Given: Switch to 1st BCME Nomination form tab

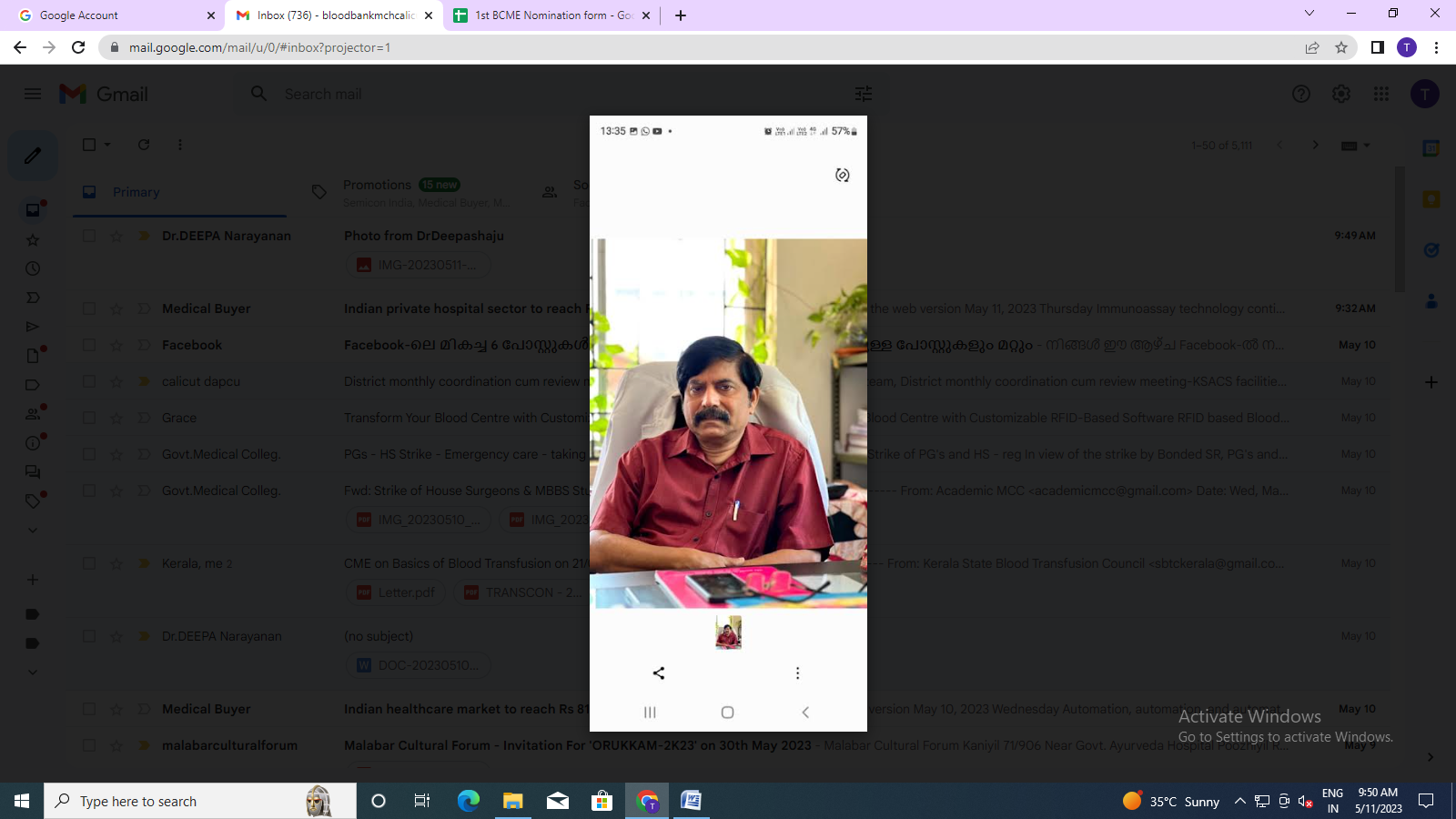Looking at the screenshot, I should click(552, 15).
